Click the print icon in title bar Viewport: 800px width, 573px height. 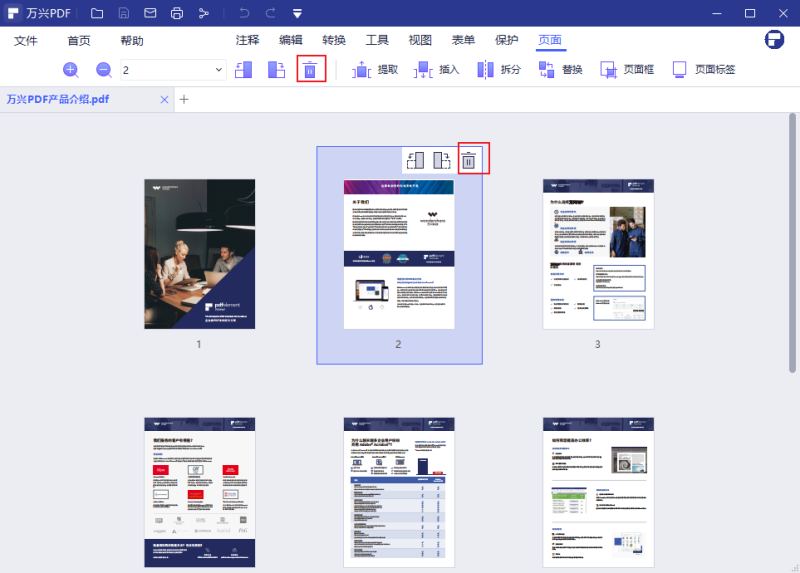point(177,13)
